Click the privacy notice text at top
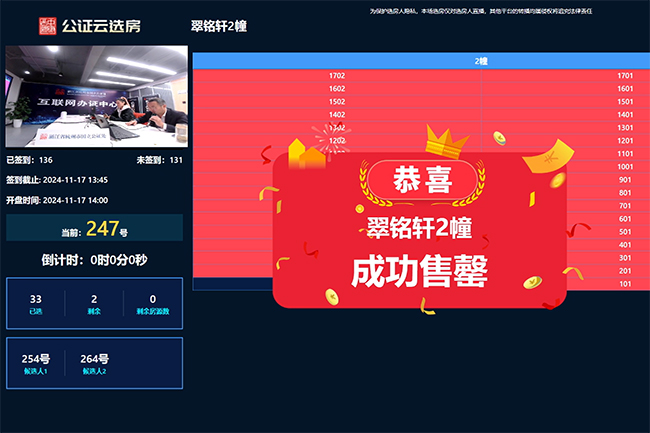The image size is (650, 433). pos(481,11)
